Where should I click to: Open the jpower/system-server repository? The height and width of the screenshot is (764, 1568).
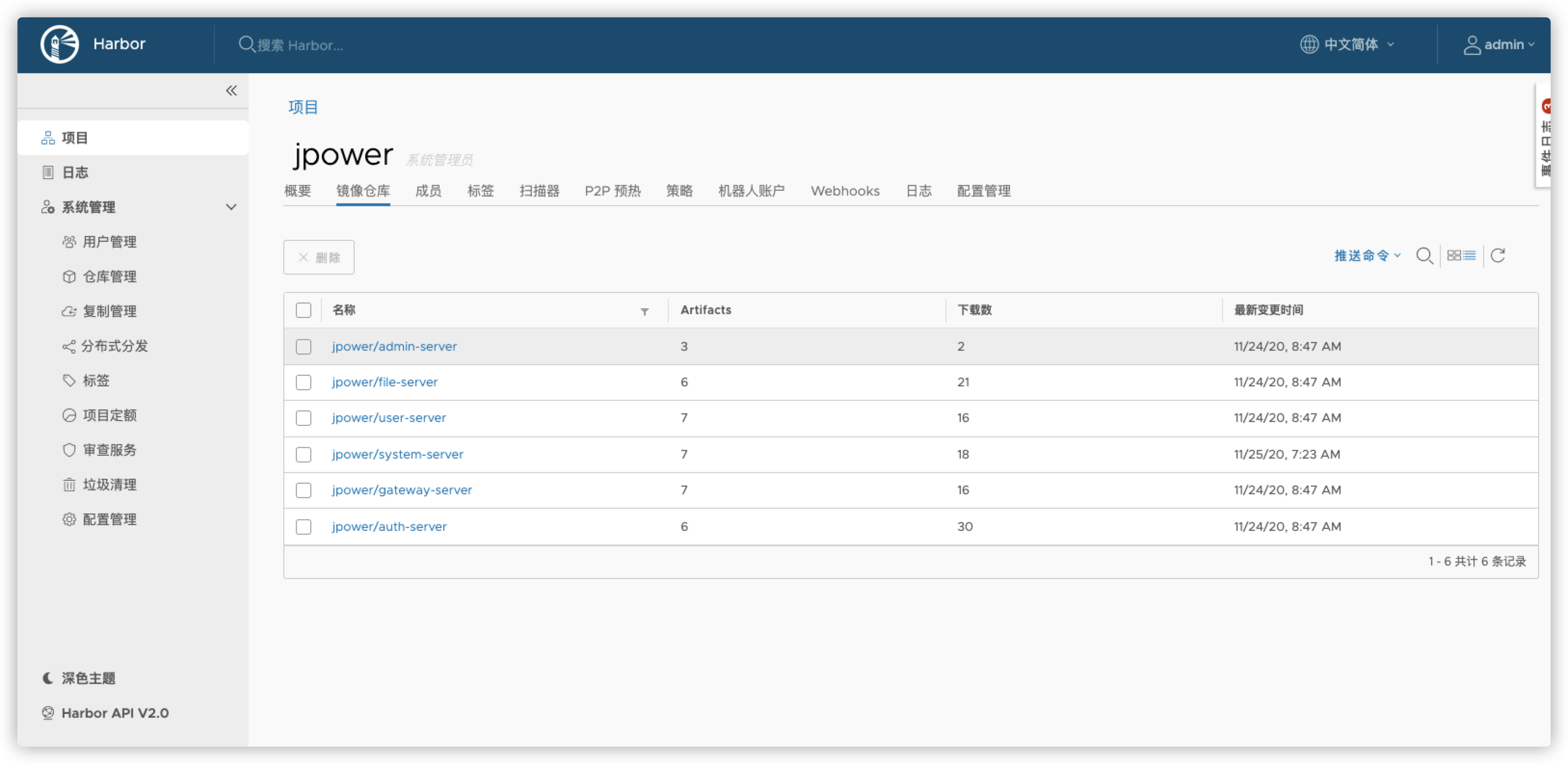click(398, 455)
